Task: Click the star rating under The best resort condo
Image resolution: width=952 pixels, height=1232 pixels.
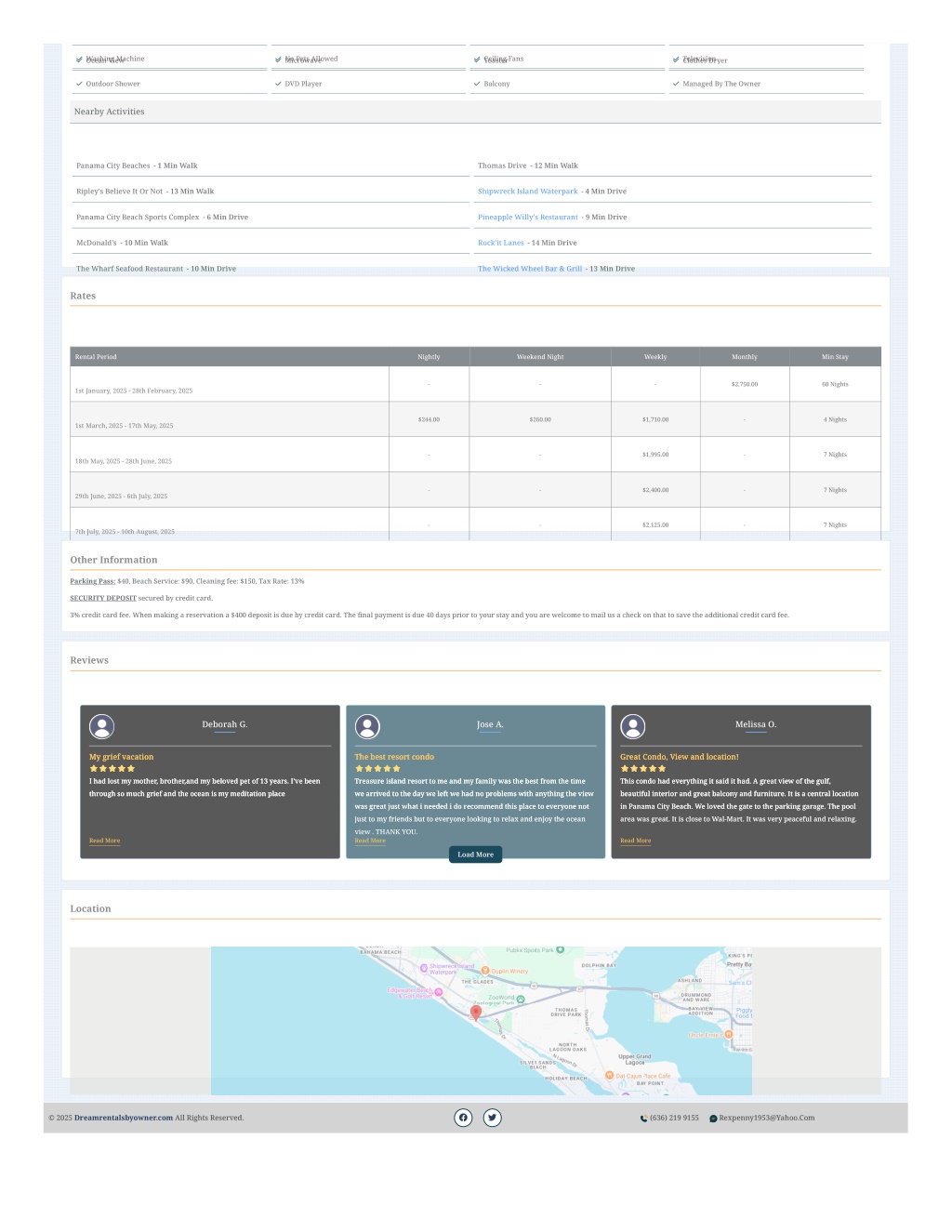Action: point(377,769)
